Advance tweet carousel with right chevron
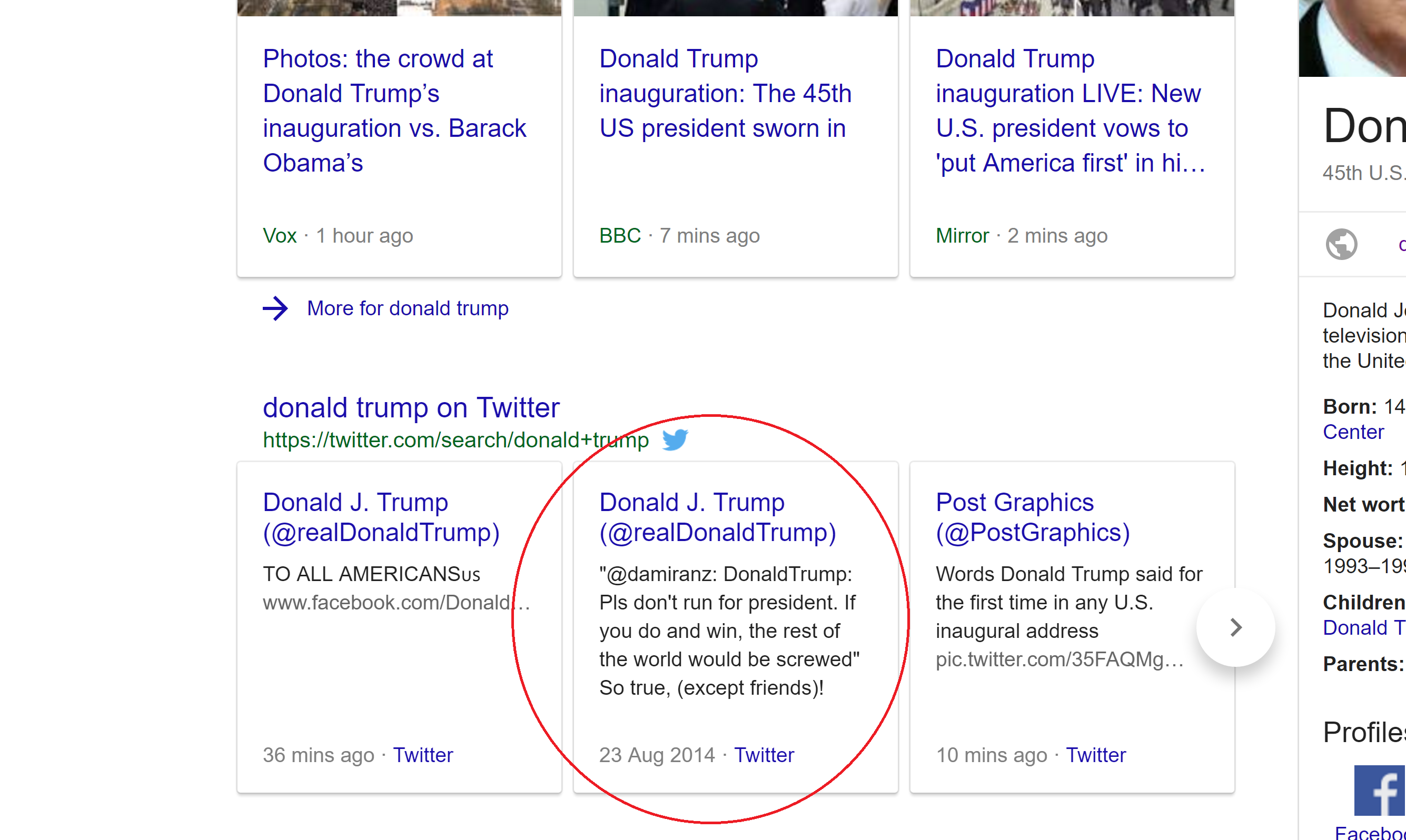 coord(1235,627)
